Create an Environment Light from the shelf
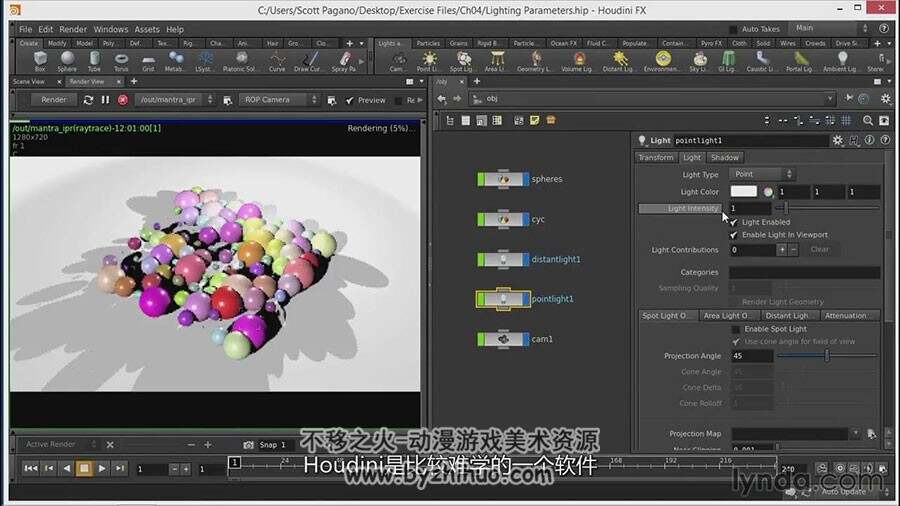The image size is (900, 506). [662, 61]
